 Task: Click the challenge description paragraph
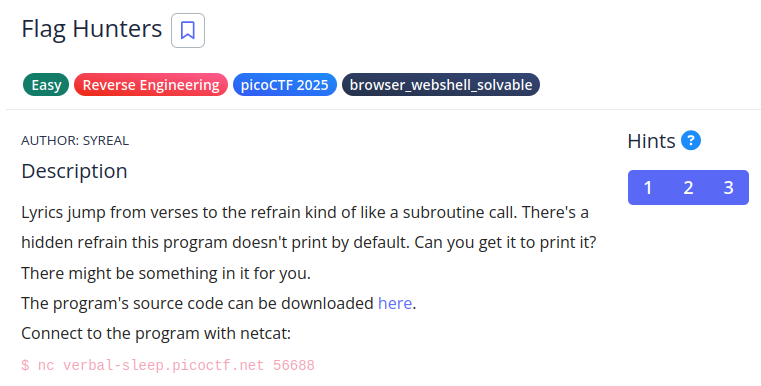[x=309, y=243]
